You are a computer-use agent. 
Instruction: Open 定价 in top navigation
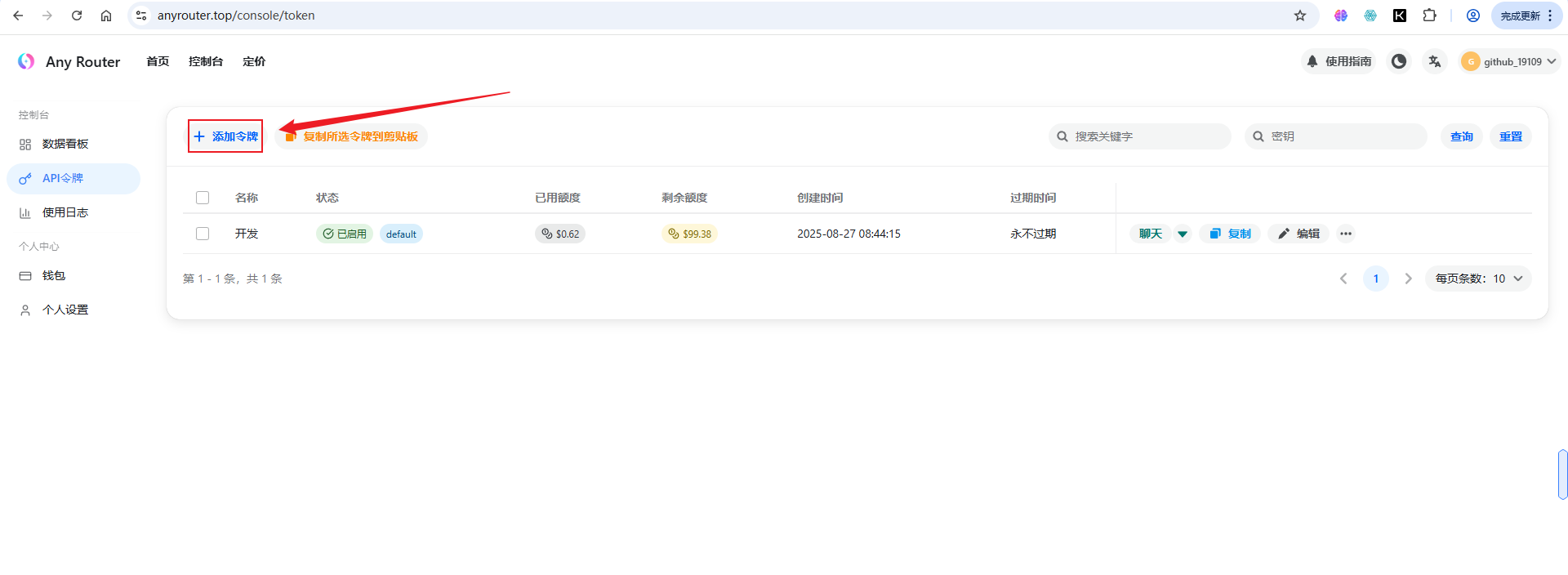[x=254, y=61]
